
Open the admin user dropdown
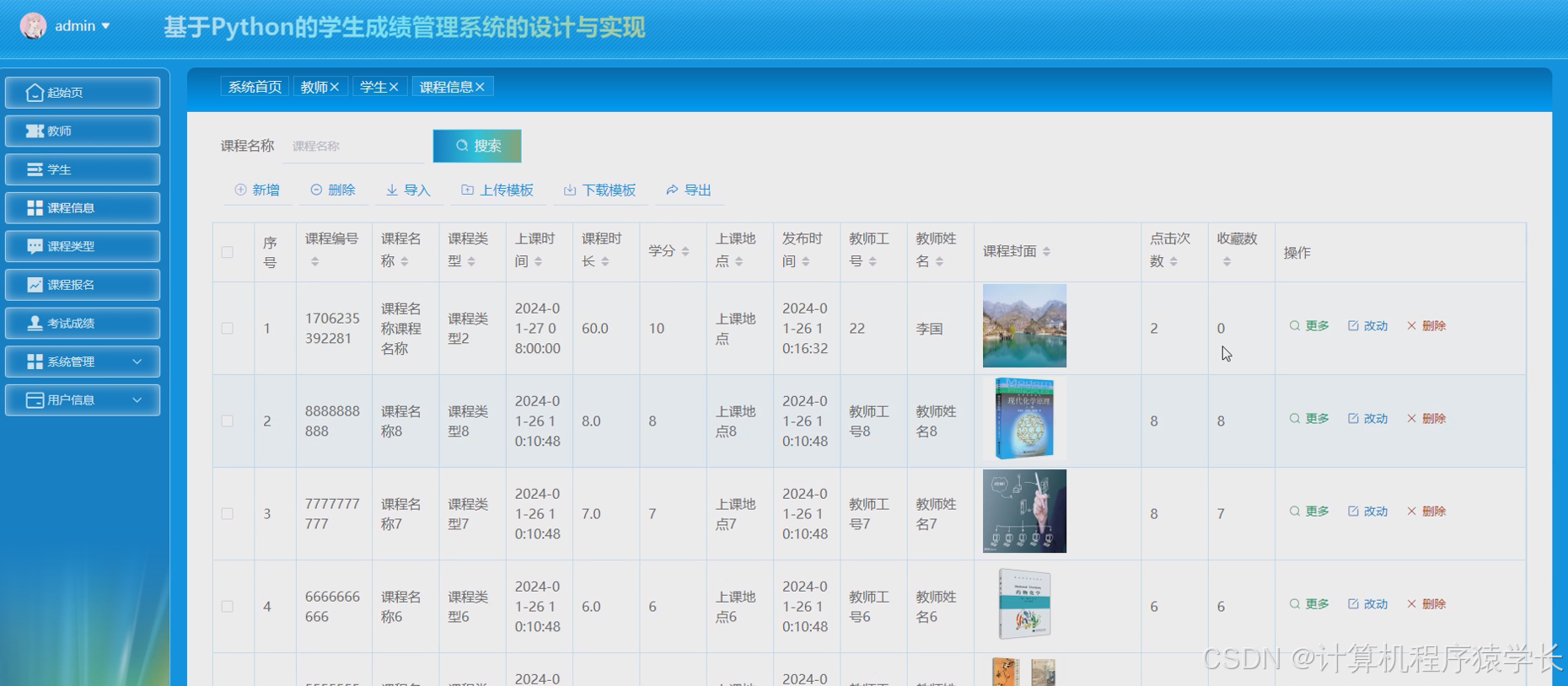pos(83,26)
